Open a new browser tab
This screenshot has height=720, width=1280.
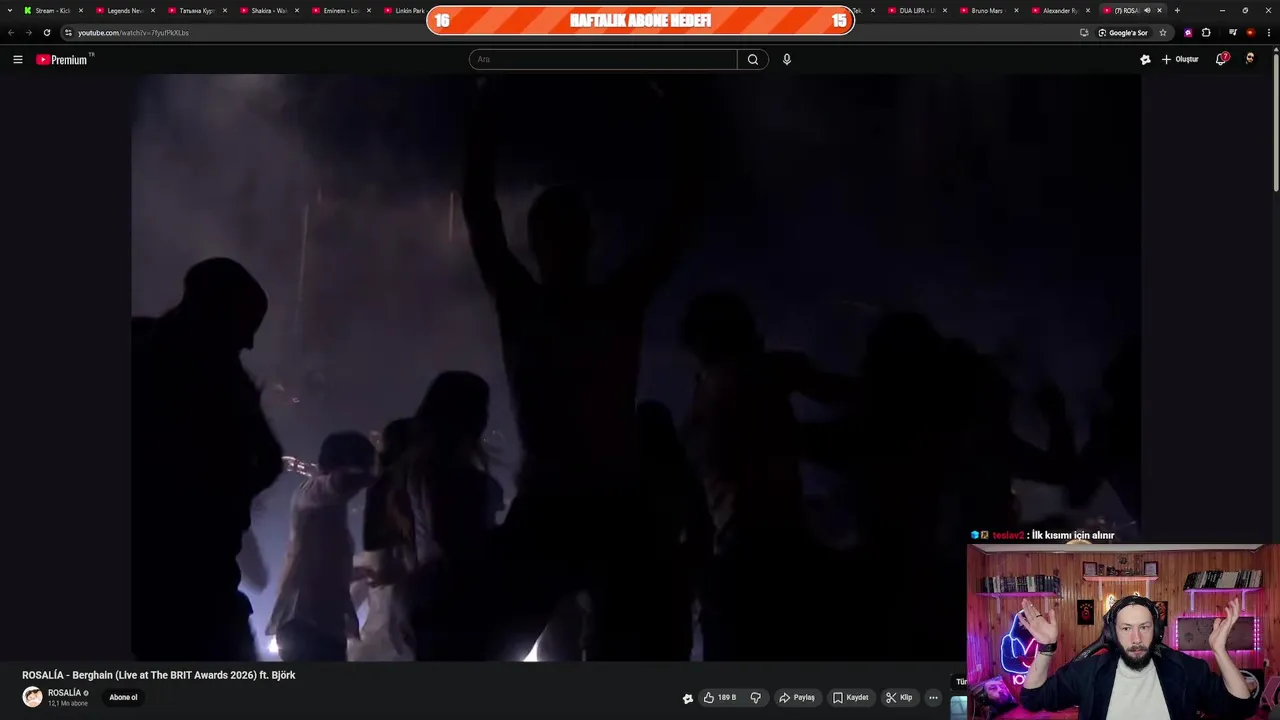click(x=1177, y=10)
